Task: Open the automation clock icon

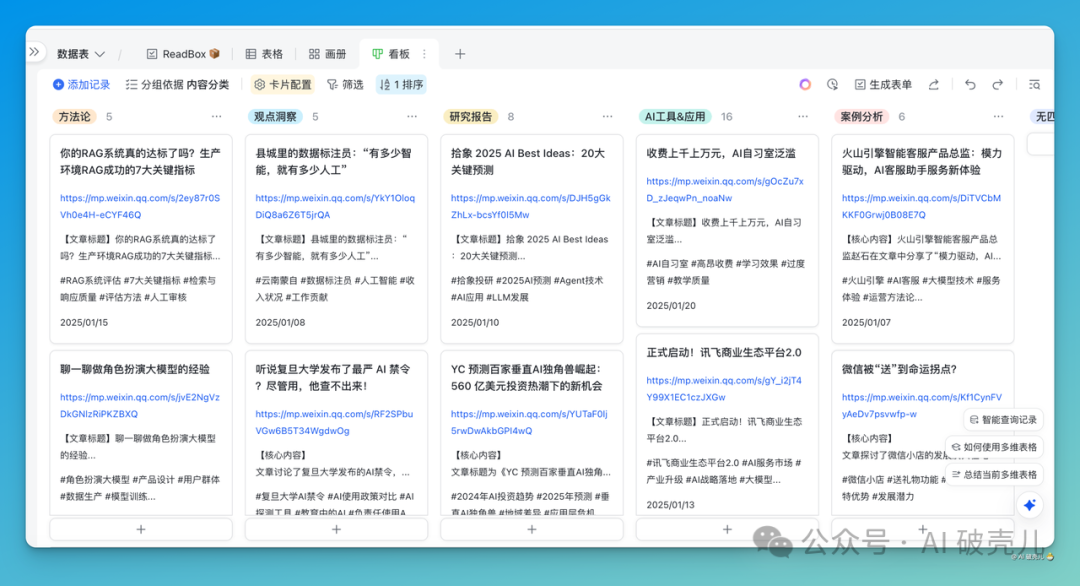Action: [x=832, y=85]
